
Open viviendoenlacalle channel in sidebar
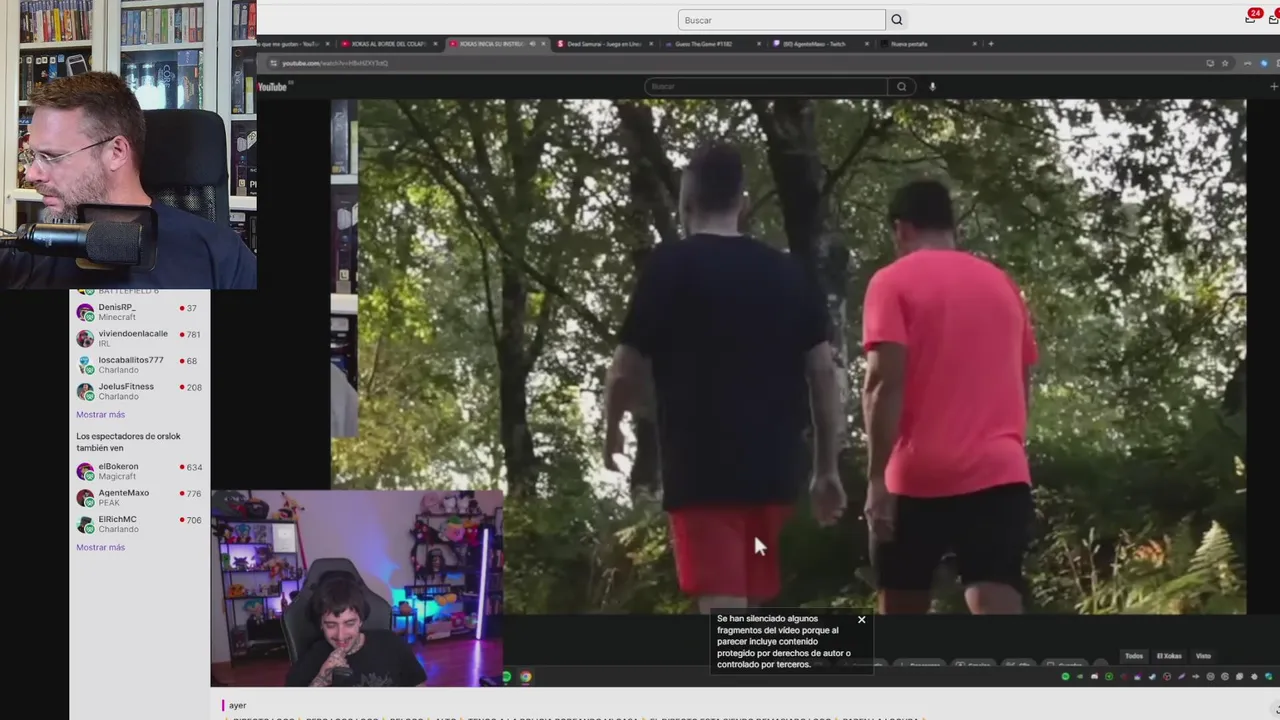point(139,338)
